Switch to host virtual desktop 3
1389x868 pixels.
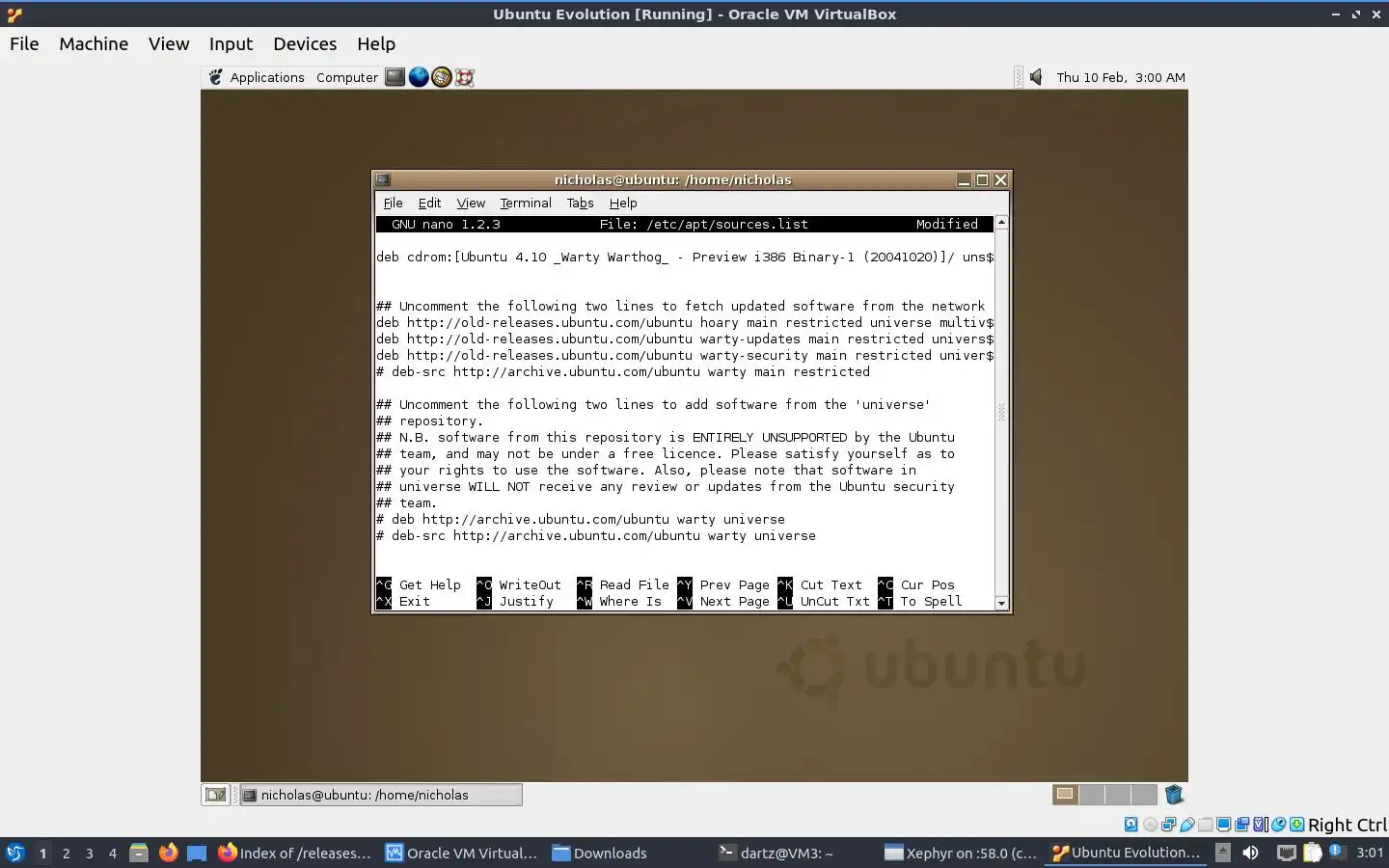(x=89, y=853)
